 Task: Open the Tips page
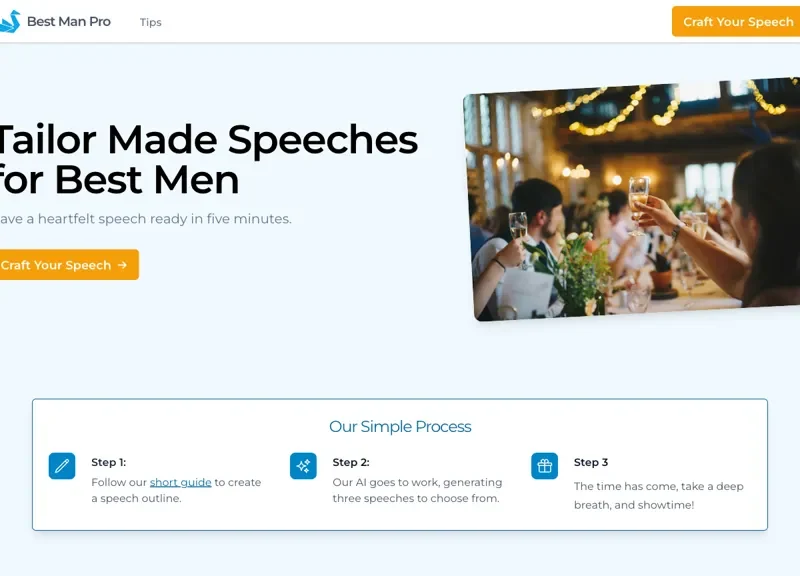coord(150,22)
